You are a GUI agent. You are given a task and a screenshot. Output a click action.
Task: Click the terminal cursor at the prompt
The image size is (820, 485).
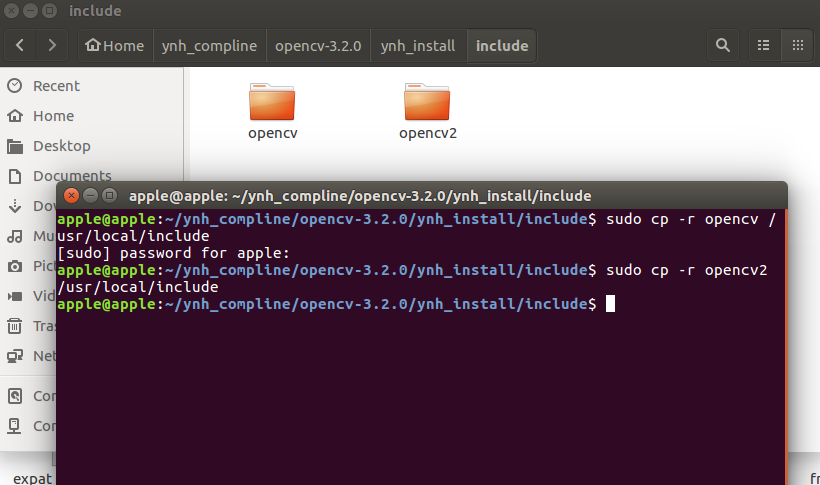pyautogui.click(x=610, y=304)
